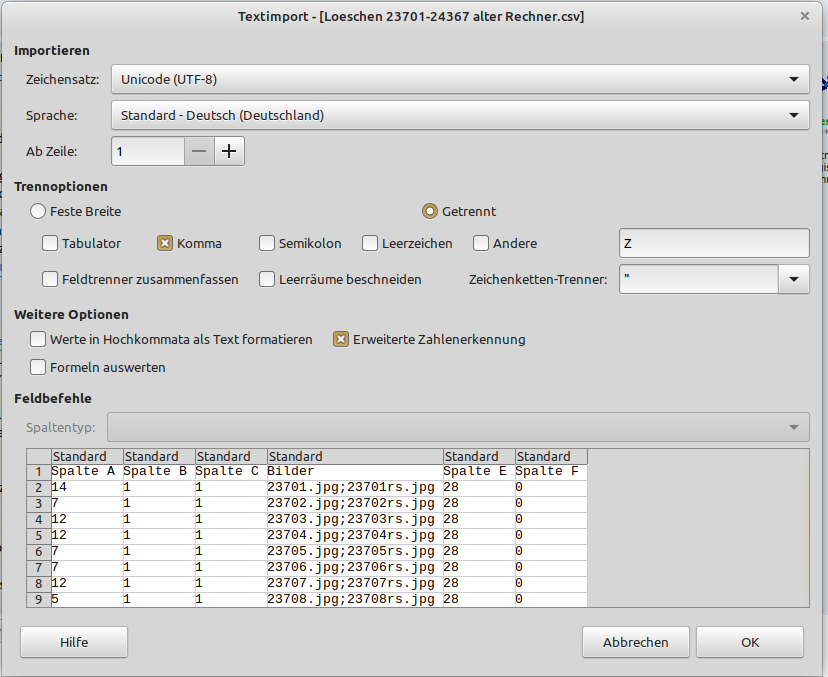The width and height of the screenshot is (828, 677).
Task: Close the Textimport dialog with X
Action: click(x=805, y=16)
